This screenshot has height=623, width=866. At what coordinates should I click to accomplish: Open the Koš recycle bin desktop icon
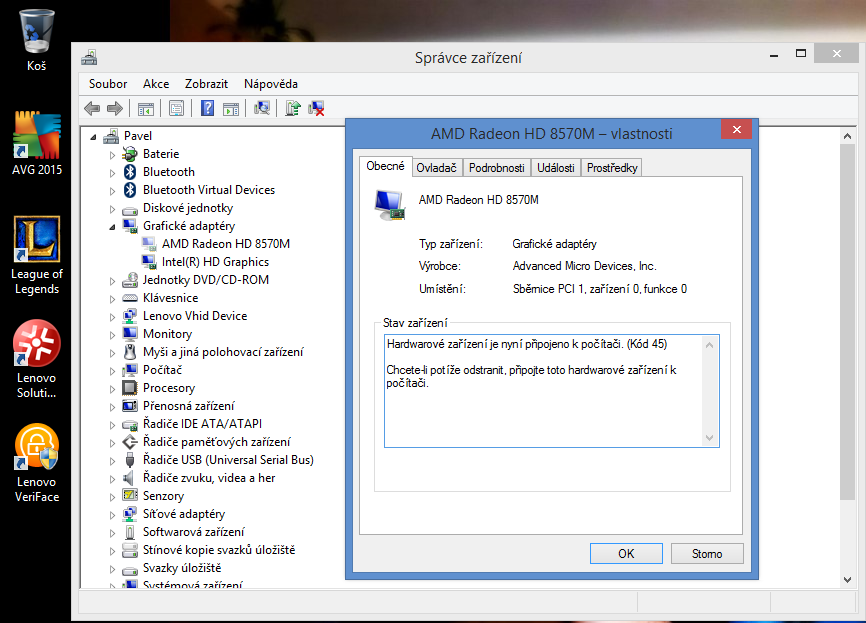[x=36, y=40]
